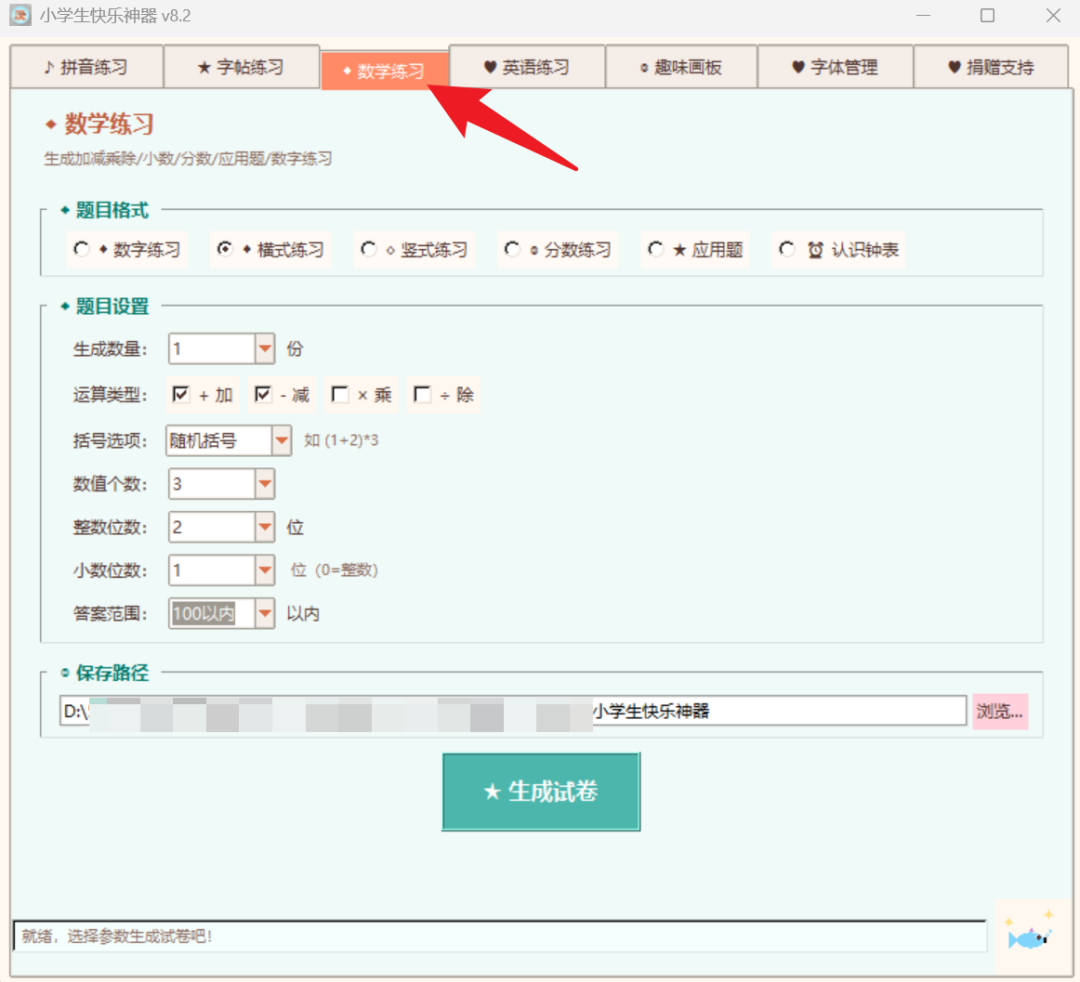Enable the ÷ 除 operation checkbox
1080x982 pixels.
coord(422,394)
